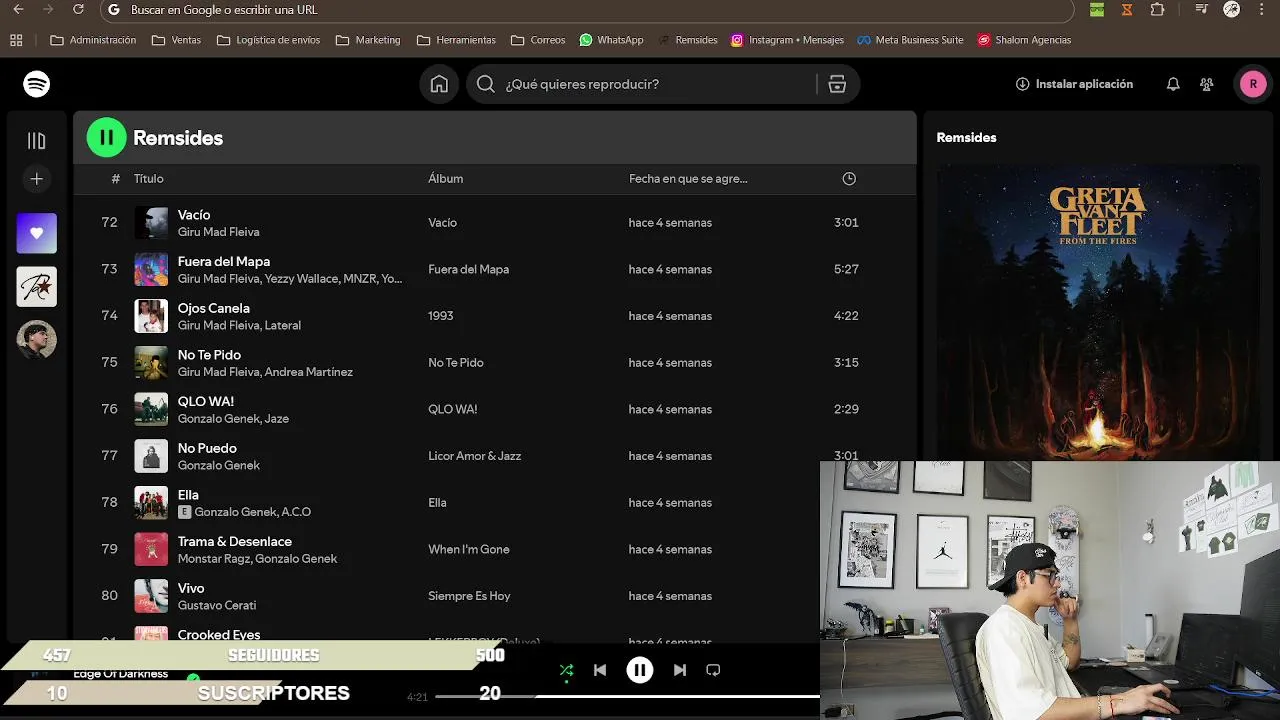Open album Licor Amor & Jazz

(x=475, y=456)
